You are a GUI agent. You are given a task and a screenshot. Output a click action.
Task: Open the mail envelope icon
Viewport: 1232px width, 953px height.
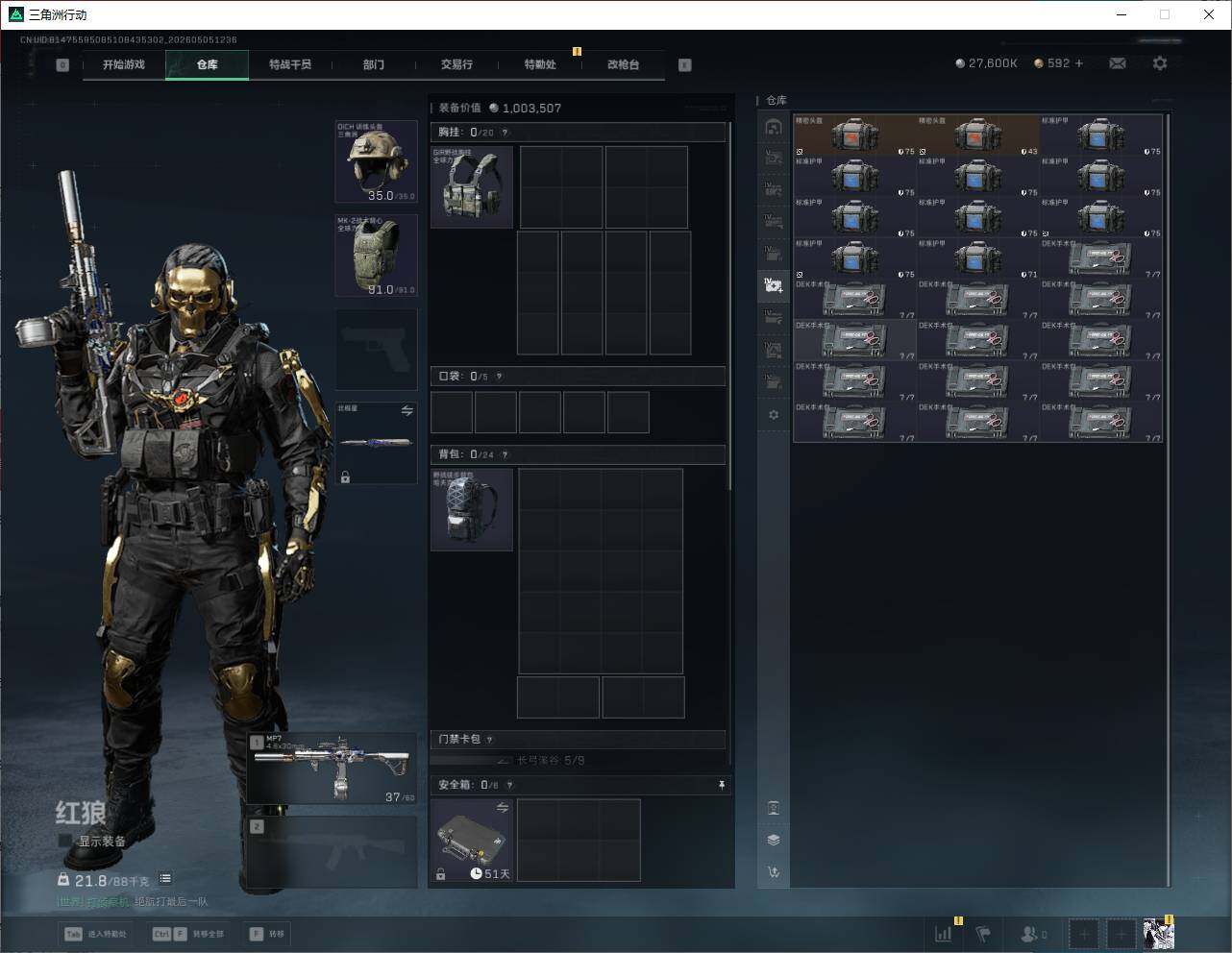tap(1118, 63)
